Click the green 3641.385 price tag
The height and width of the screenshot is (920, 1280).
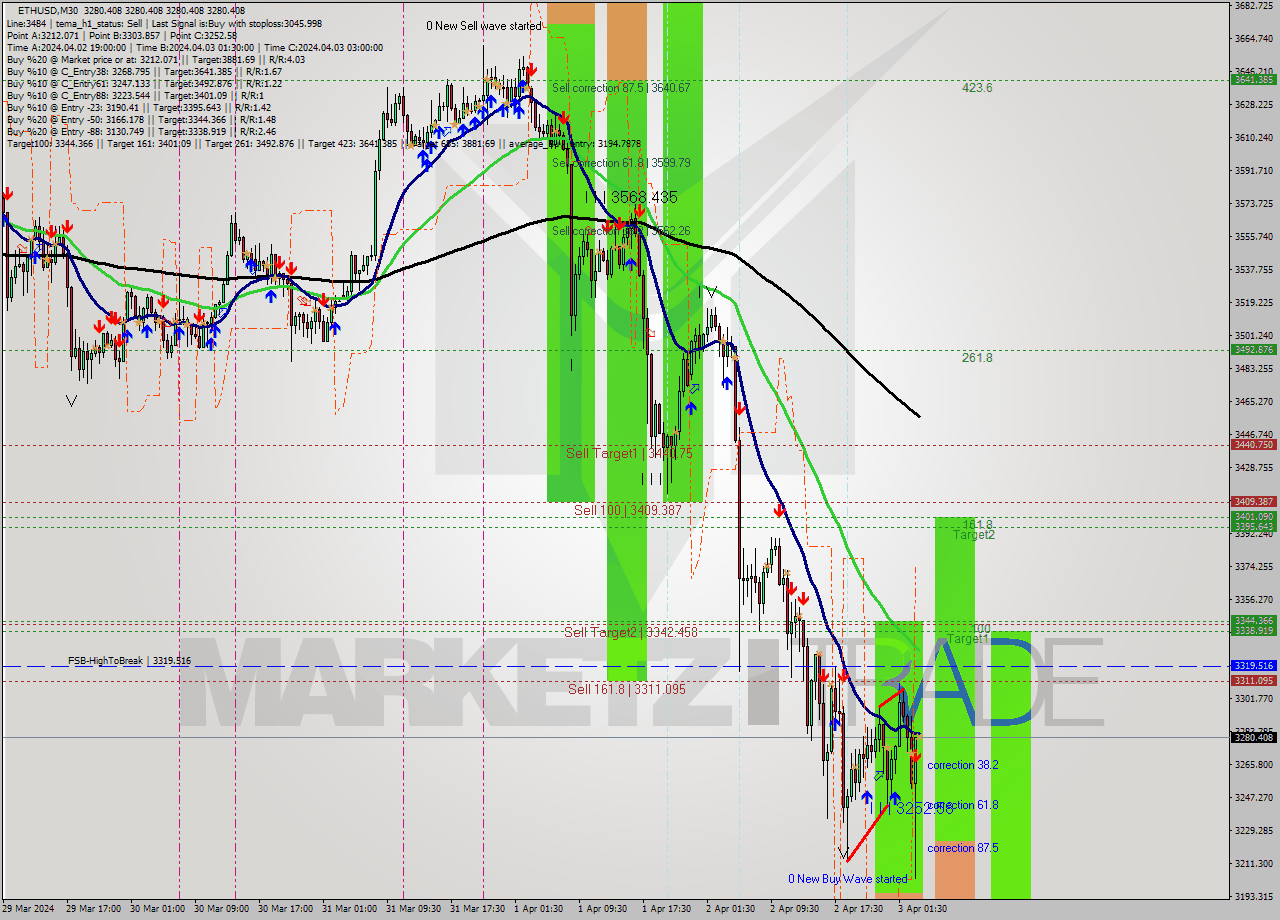coord(1254,80)
